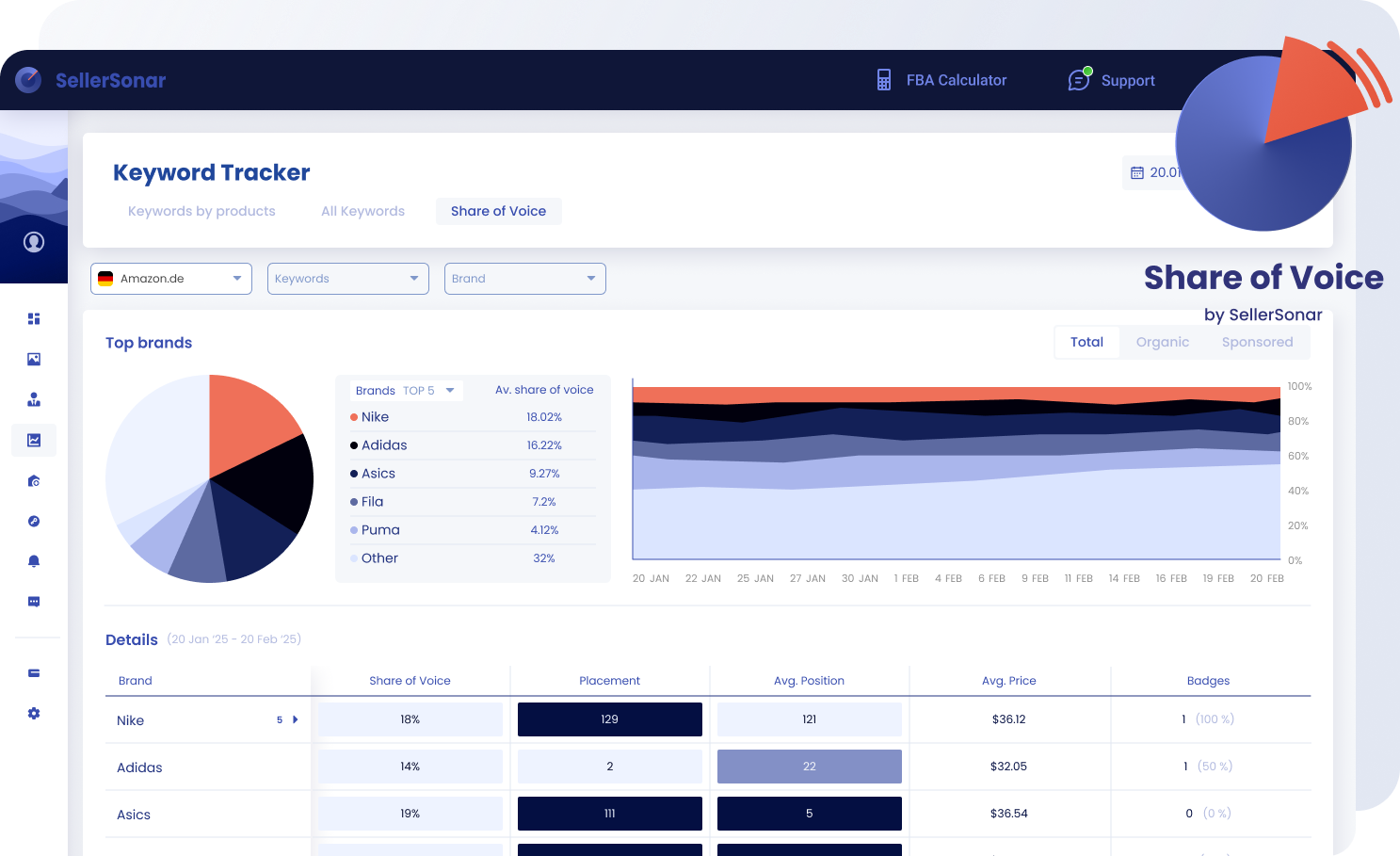This screenshot has height=856, width=1400.
Task: Switch chart to Sponsored
Action: pyautogui.click(x=1257, y=342)
